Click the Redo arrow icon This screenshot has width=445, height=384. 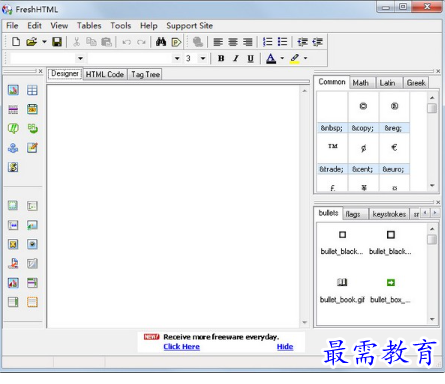(141, 42)
